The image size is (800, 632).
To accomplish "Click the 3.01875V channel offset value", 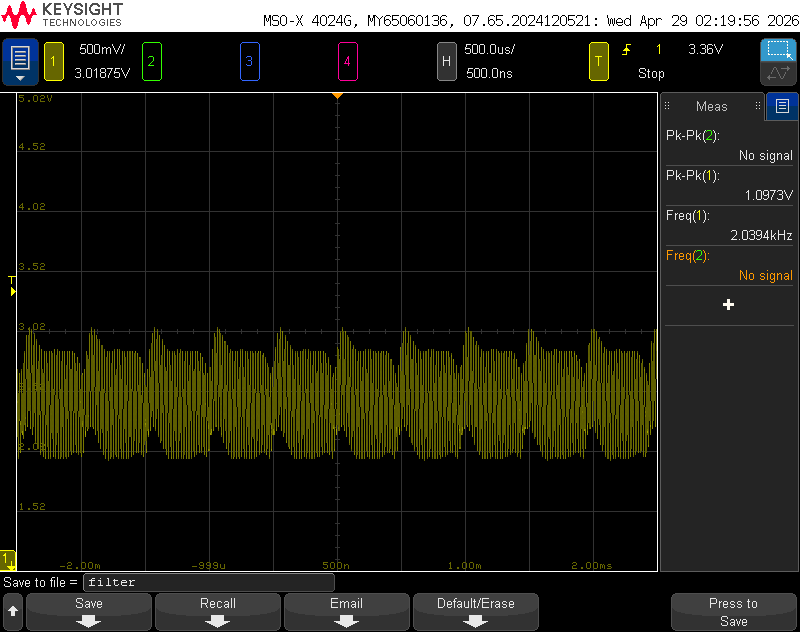I will point(102,73).
